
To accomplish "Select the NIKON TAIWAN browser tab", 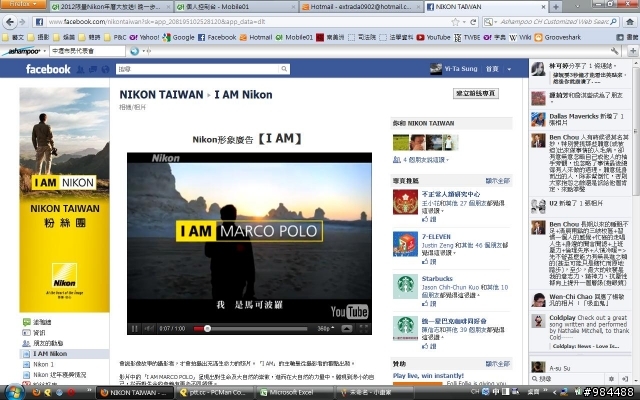I will (x=487, y=7).
